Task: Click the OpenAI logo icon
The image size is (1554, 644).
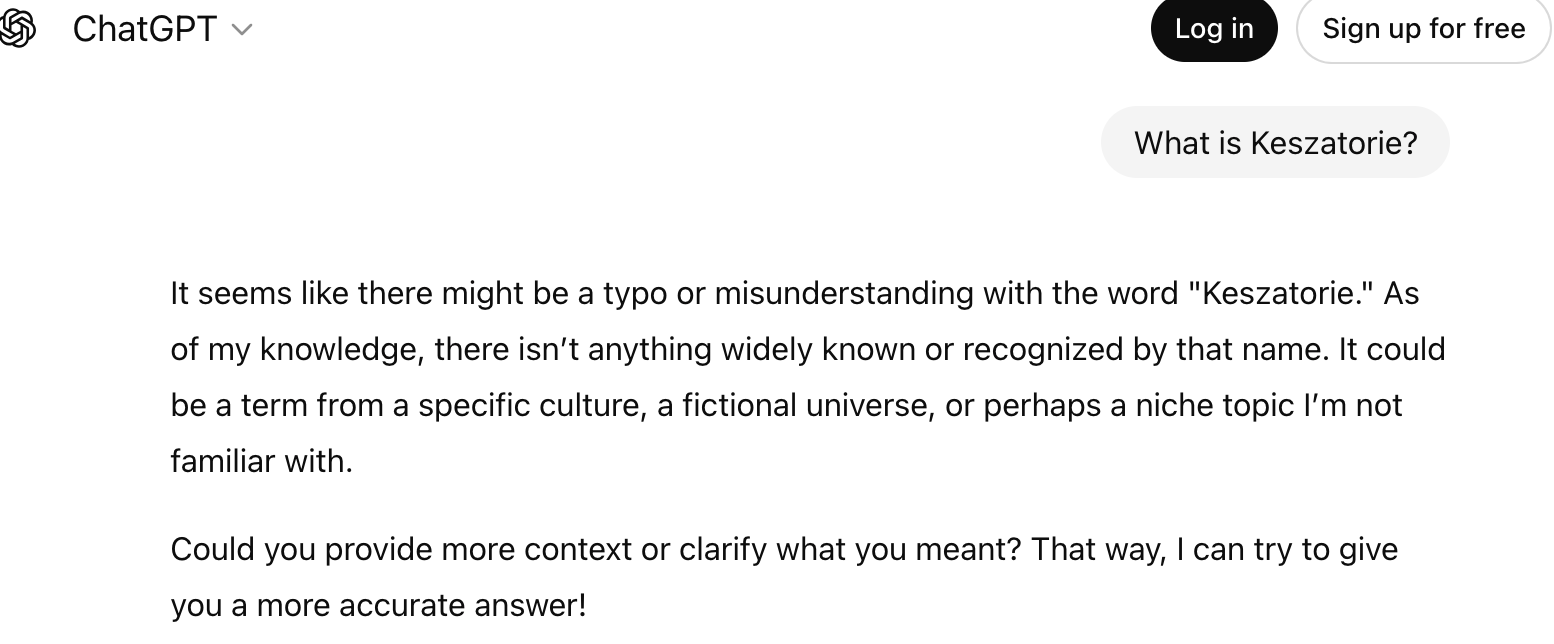Action: pos(18,29)
